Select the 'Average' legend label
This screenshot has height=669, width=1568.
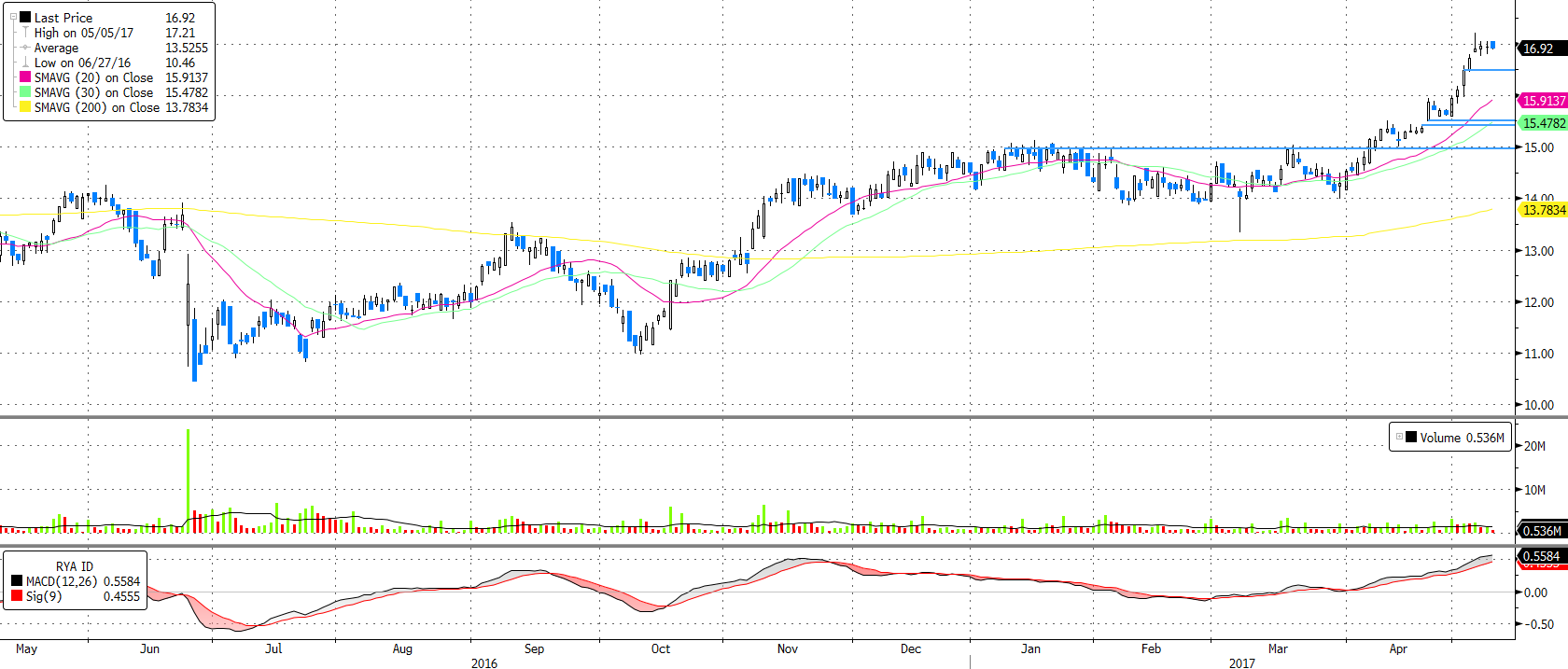pos(56,48)
